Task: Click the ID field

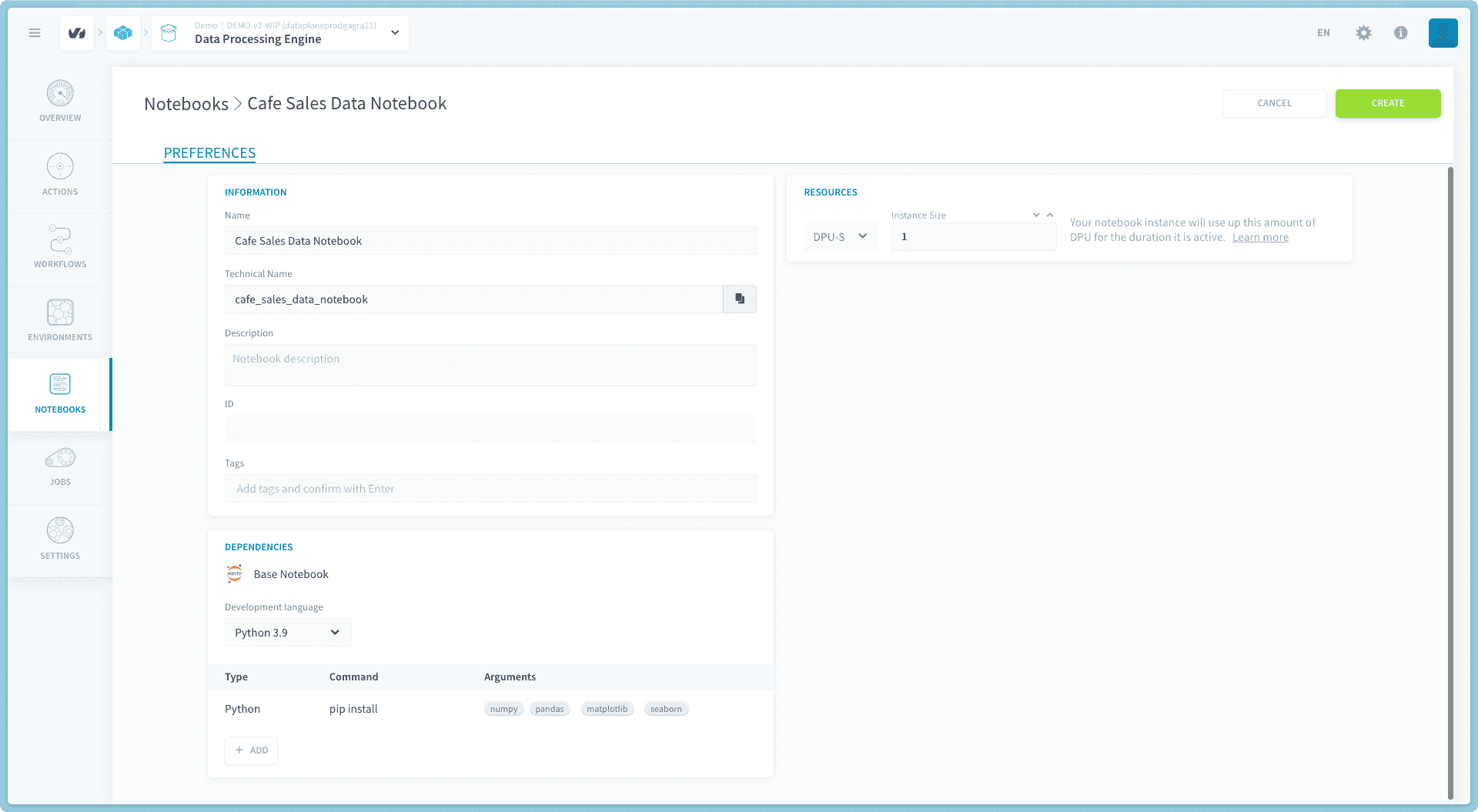Action: click(x=490, y=429)
